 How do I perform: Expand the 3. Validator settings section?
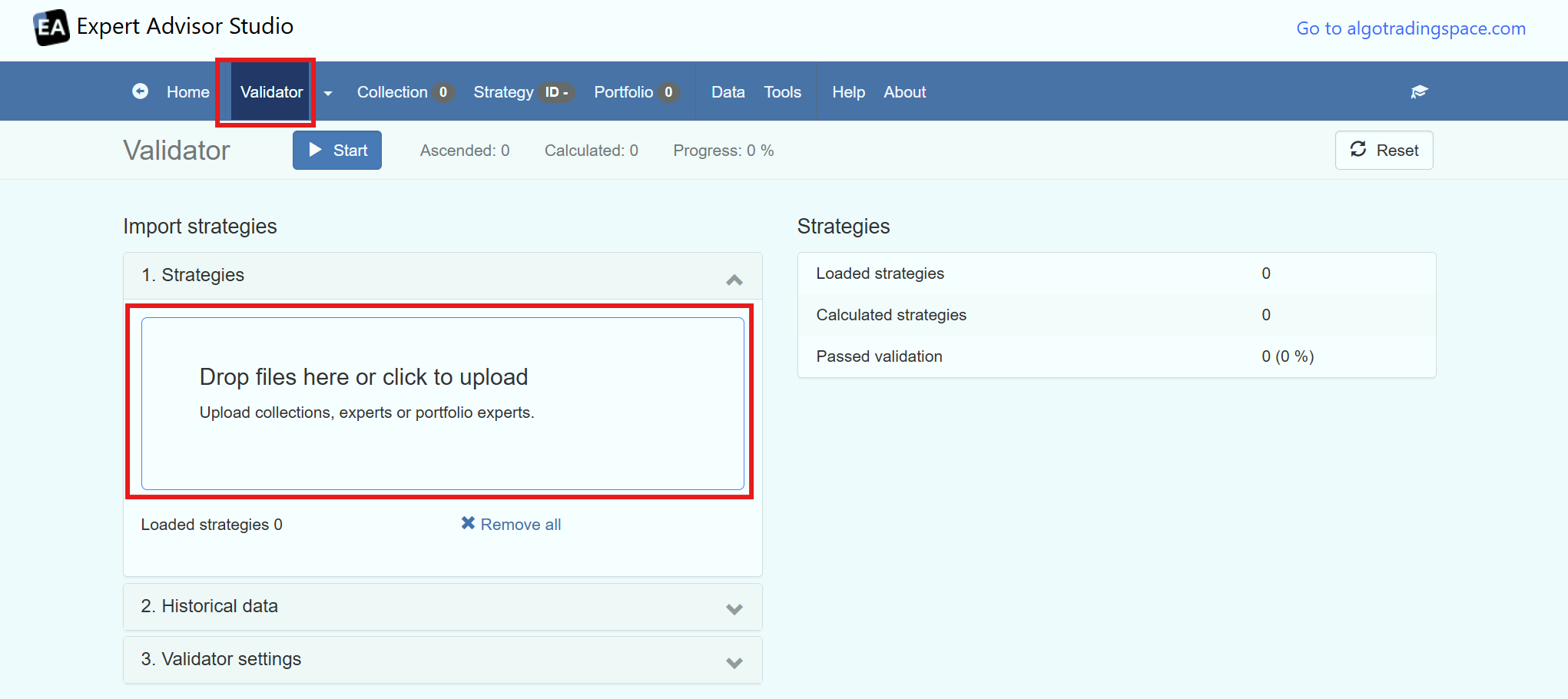point(734,662)
